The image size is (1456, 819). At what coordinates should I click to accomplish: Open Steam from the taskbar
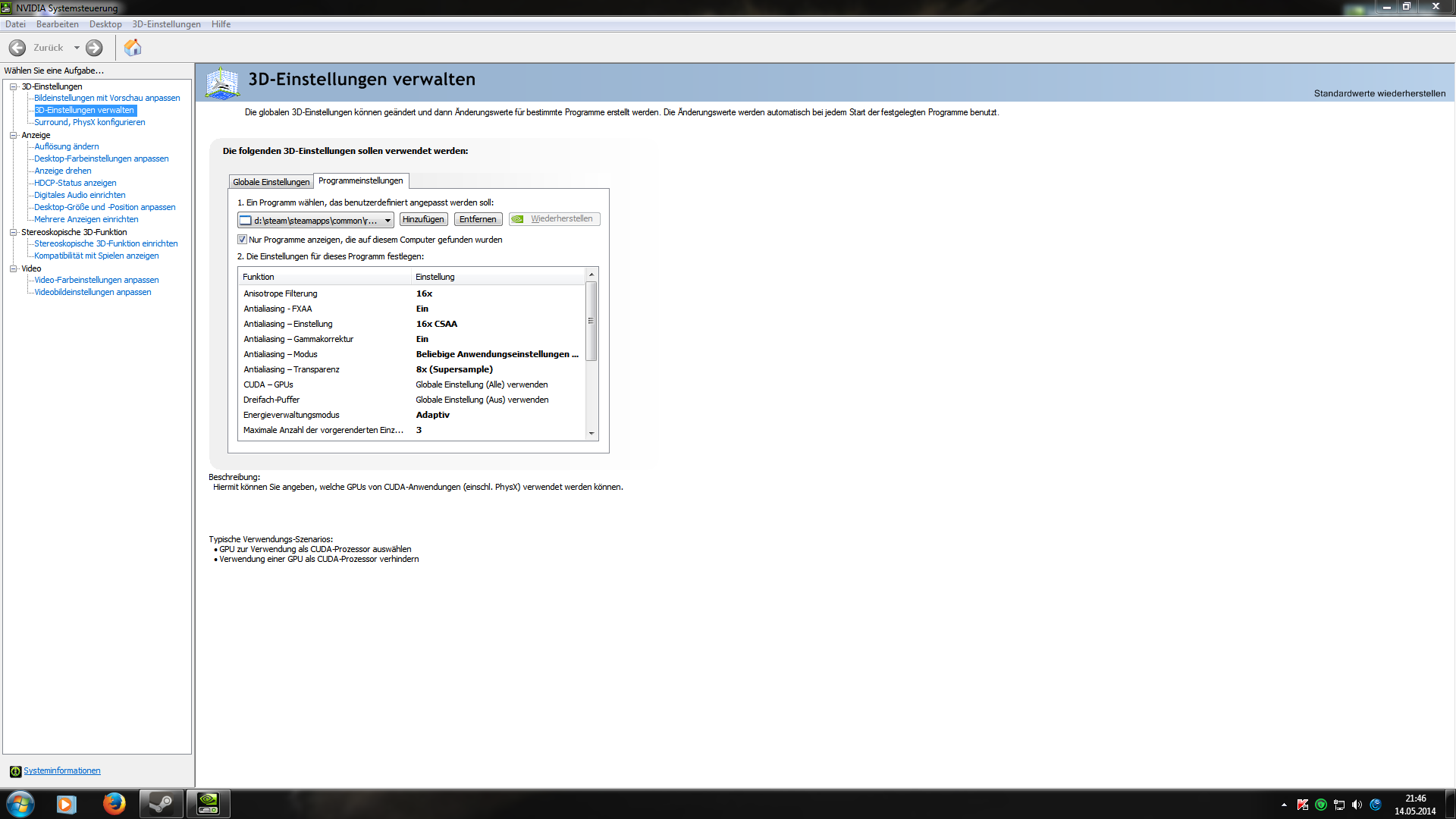[161, 804]
